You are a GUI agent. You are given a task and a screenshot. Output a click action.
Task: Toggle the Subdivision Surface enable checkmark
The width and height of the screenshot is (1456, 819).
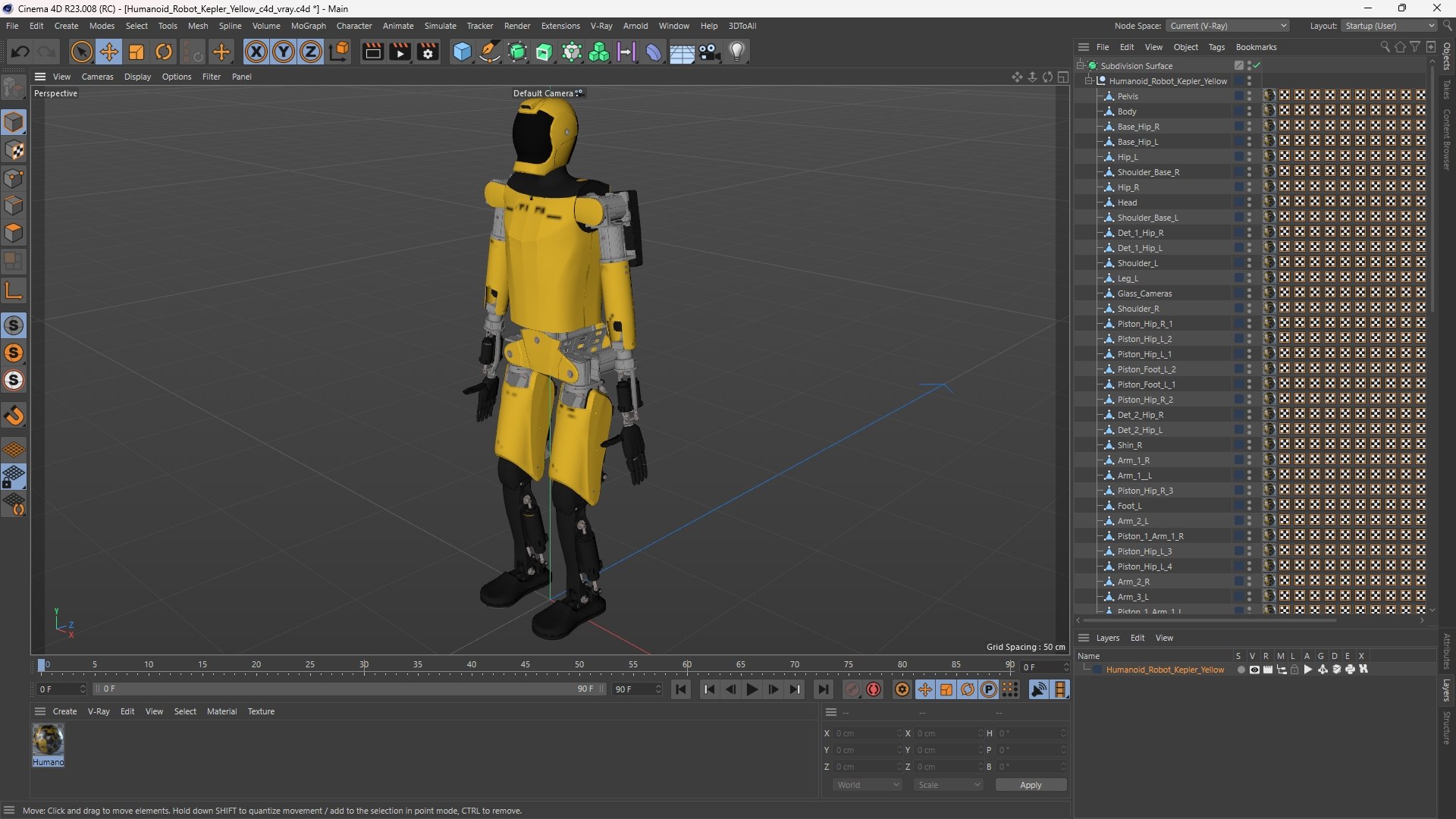(1257, 65)
